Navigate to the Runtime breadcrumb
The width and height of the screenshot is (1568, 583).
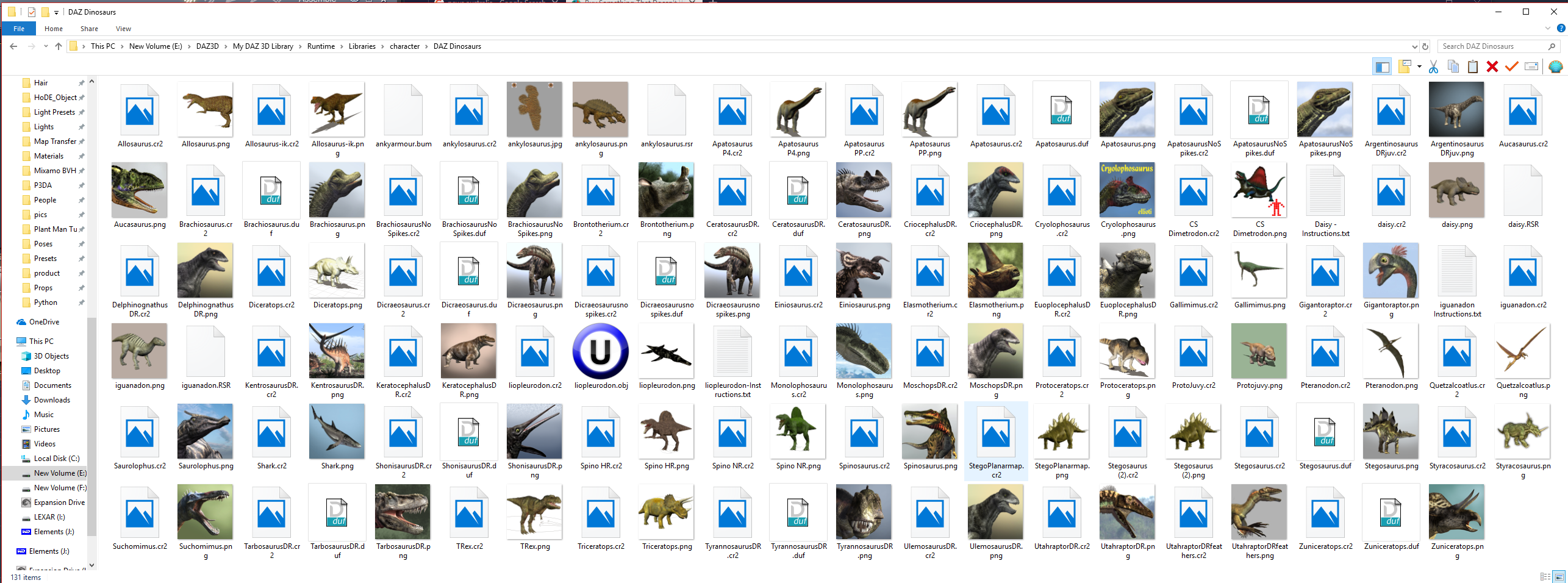(x=321, y=46)
